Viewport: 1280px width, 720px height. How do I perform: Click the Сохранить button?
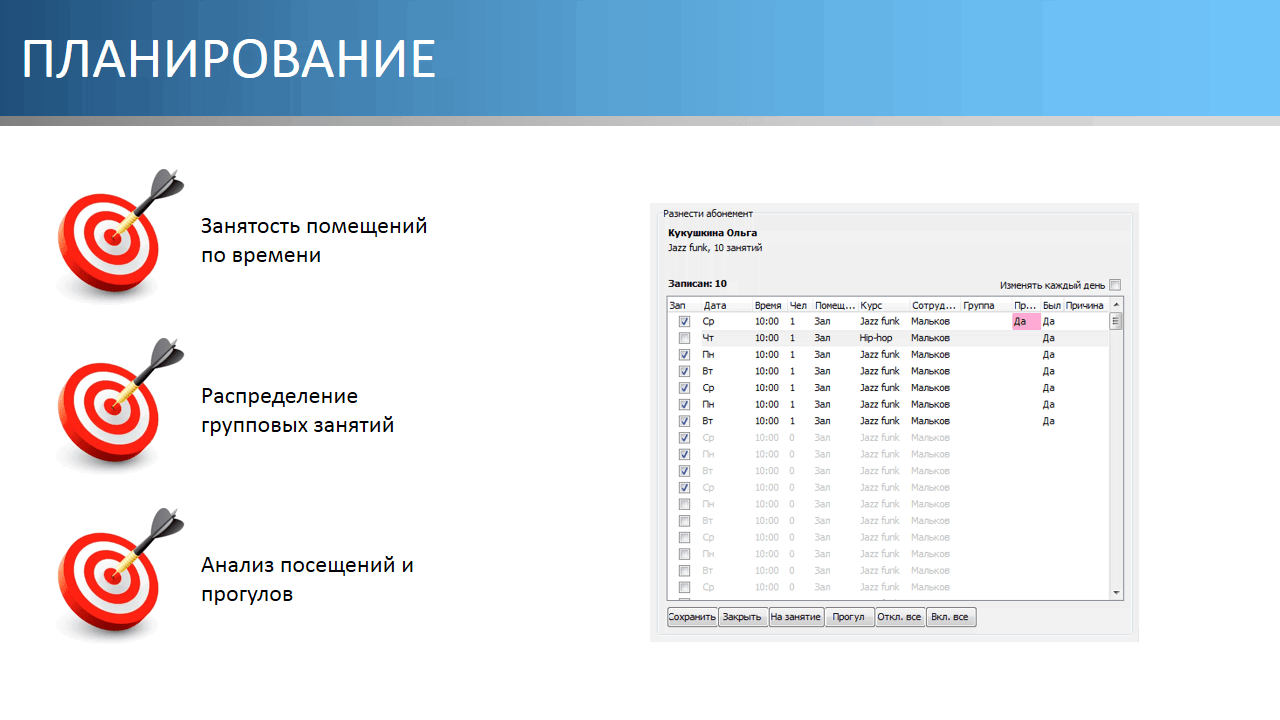pyautogui.click(x=692, y=617)
